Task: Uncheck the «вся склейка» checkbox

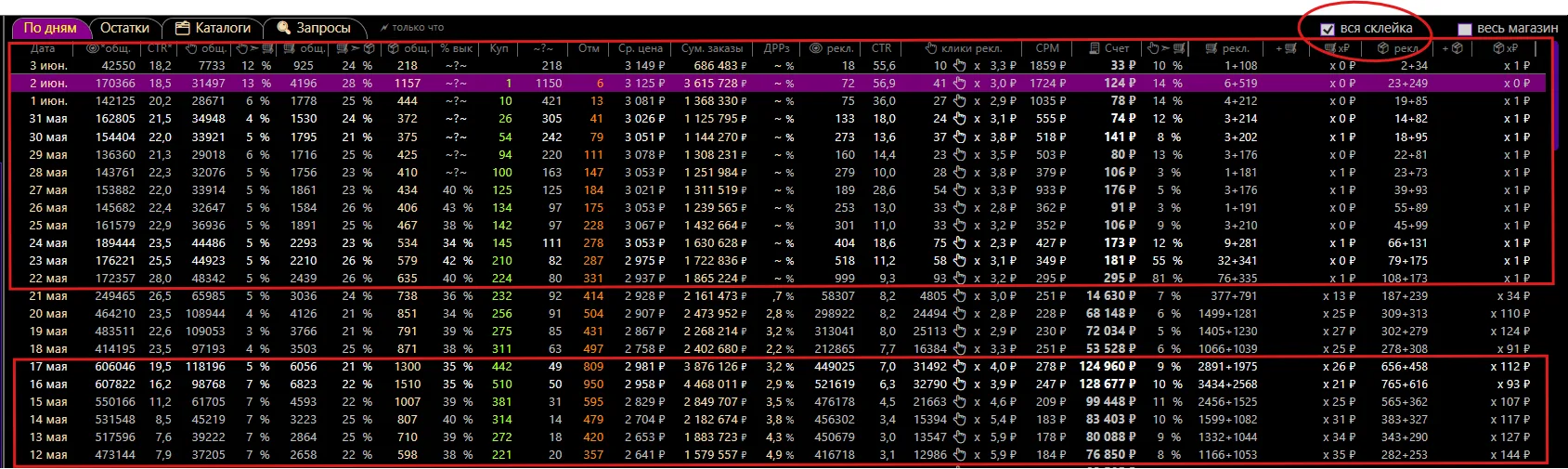Action: click(x=1328, y=29)
